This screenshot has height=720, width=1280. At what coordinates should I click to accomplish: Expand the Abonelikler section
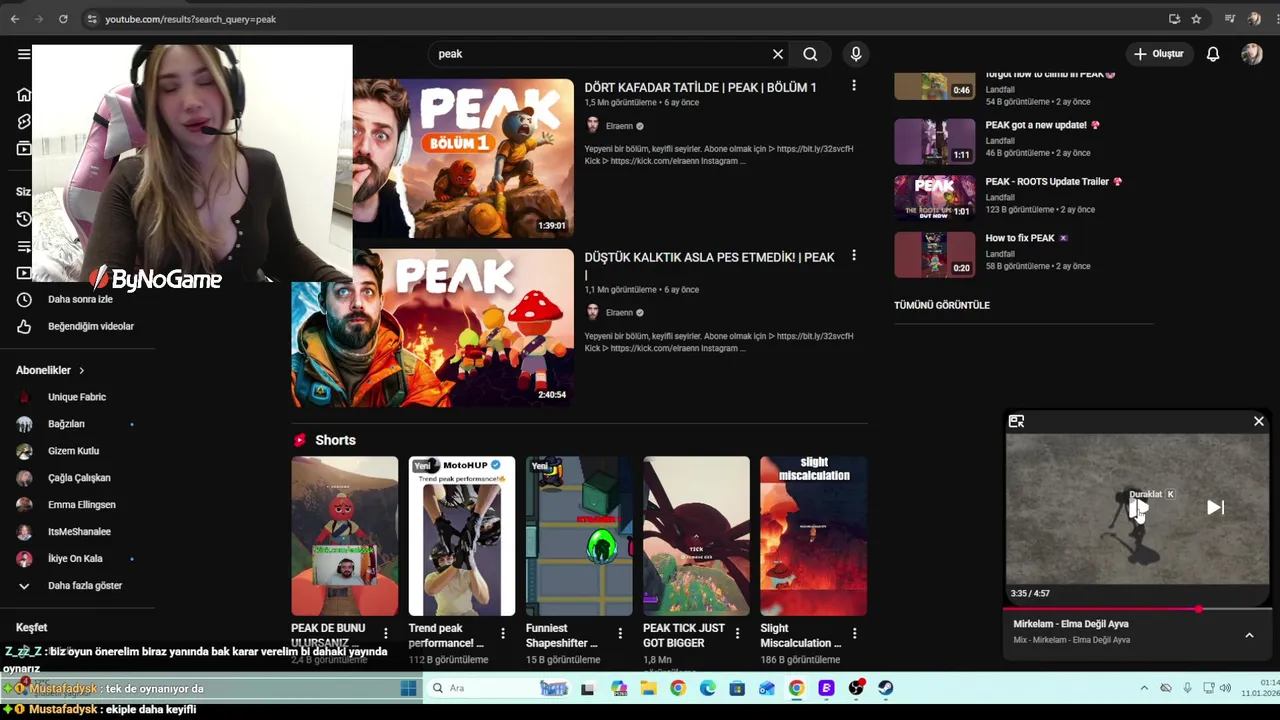click(x=50, y=370)
